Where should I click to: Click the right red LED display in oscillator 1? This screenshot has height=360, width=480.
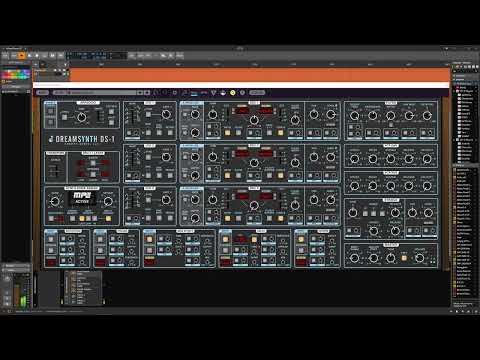coord(266,111)
